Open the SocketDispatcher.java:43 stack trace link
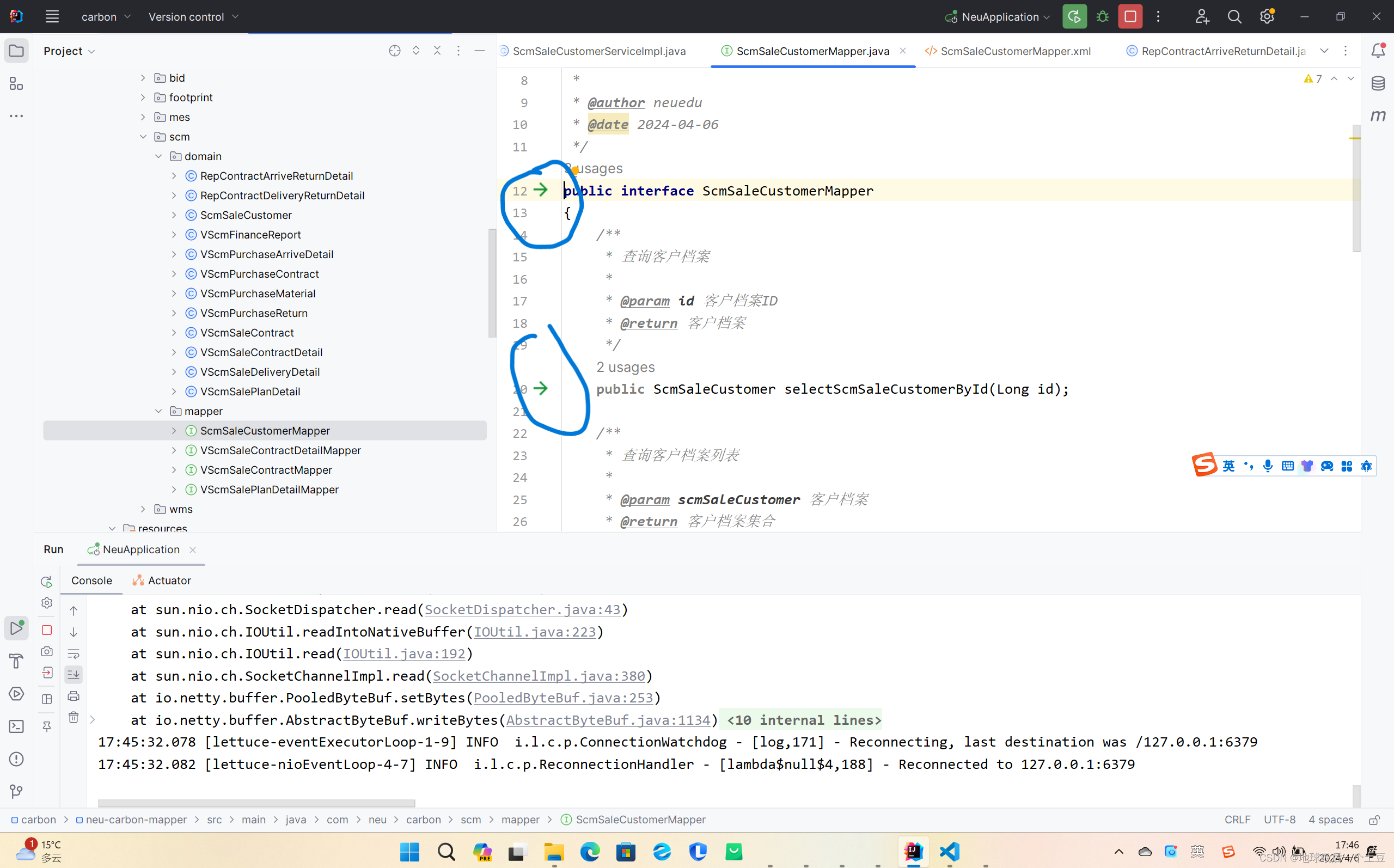The width and height of the screenshot is (1394, 868). pyautogui.click(x=522, y=610)
